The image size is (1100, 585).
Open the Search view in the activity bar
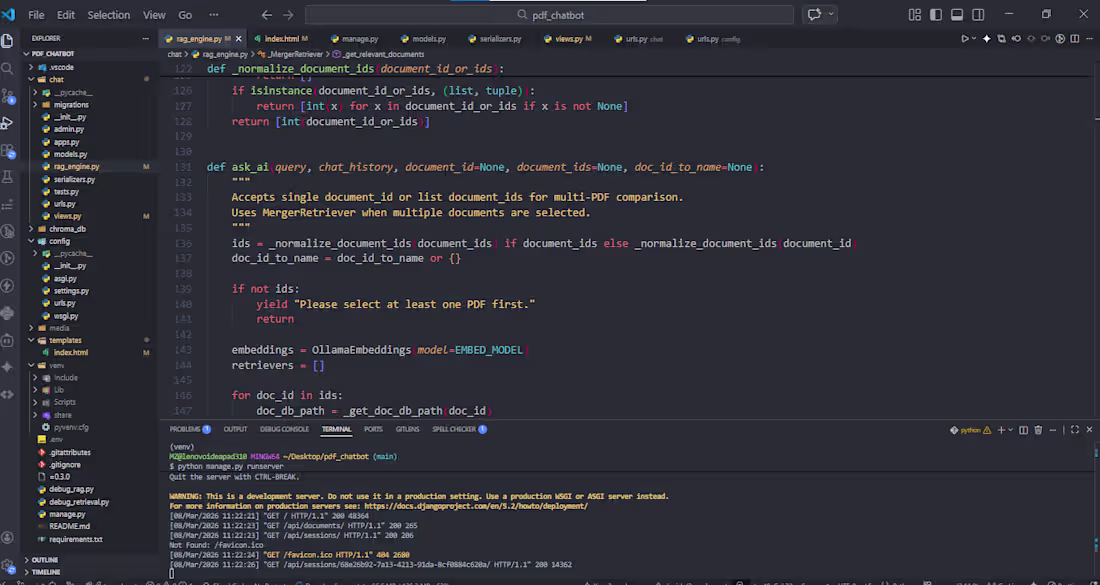pos(7,68)
